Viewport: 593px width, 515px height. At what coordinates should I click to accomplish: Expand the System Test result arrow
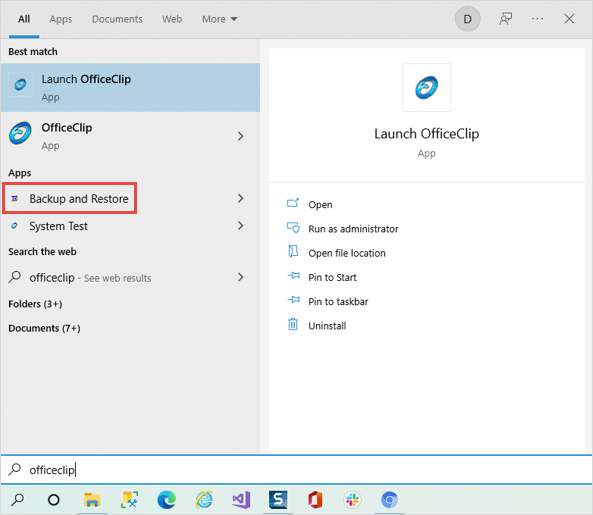click(x=241, y=226)
